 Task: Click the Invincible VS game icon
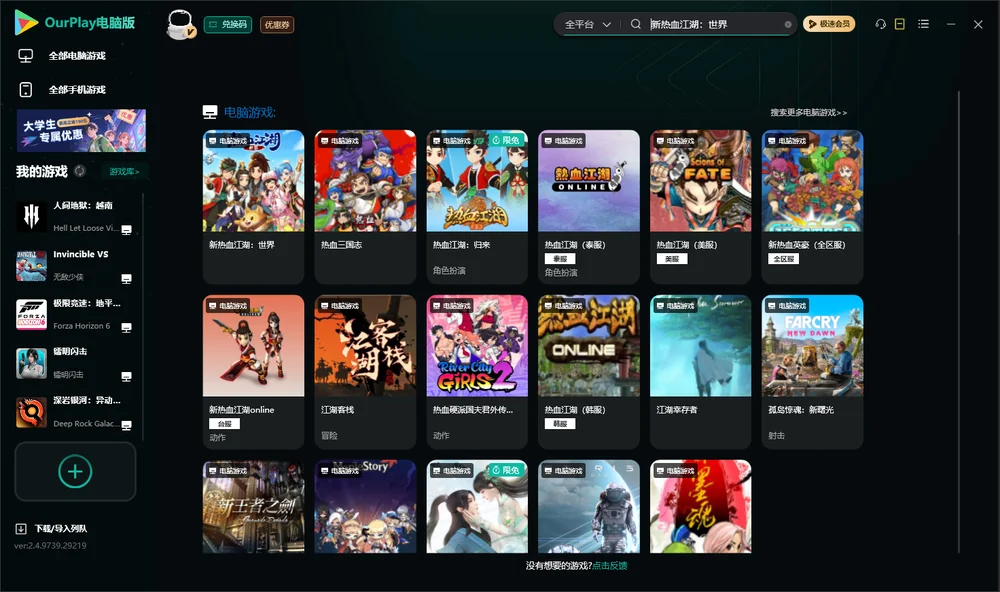point(31,265)
